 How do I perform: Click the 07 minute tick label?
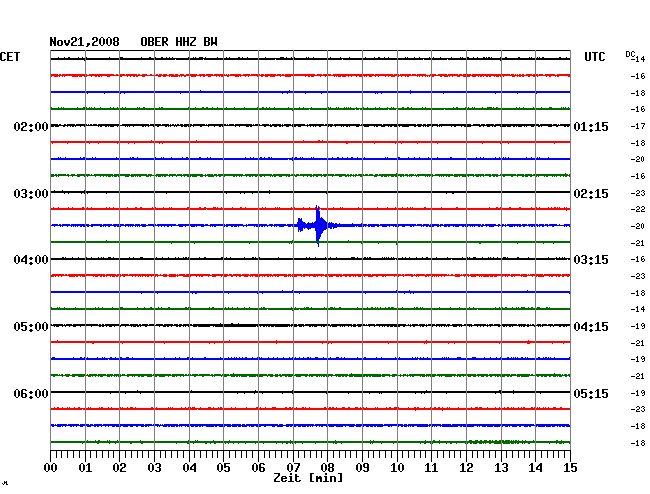293,468
